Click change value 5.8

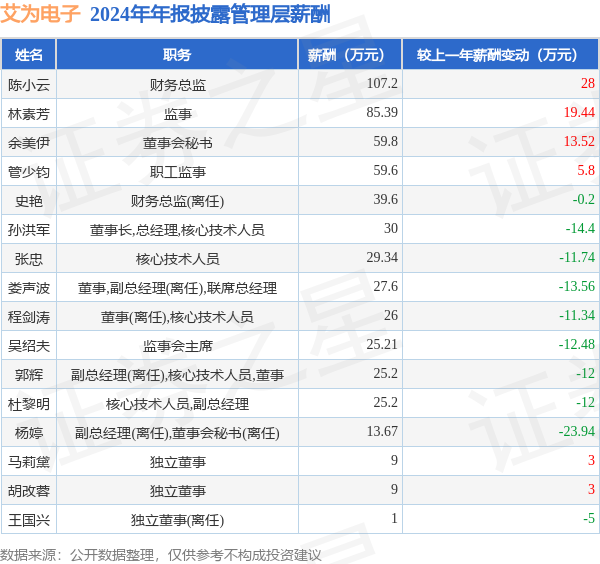pos(586,170)
